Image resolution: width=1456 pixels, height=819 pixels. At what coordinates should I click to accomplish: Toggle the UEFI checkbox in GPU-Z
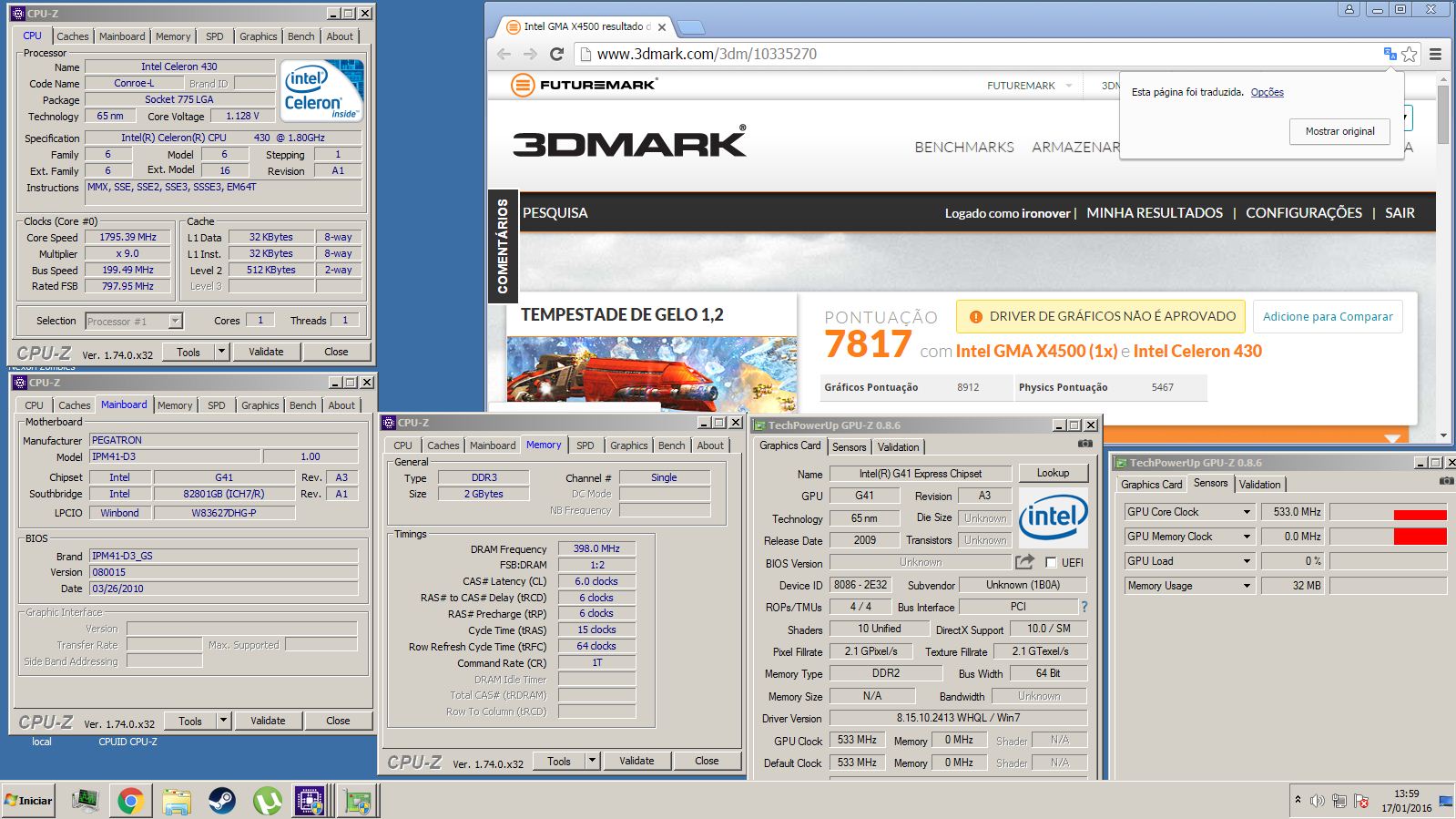pos(1051,562)
